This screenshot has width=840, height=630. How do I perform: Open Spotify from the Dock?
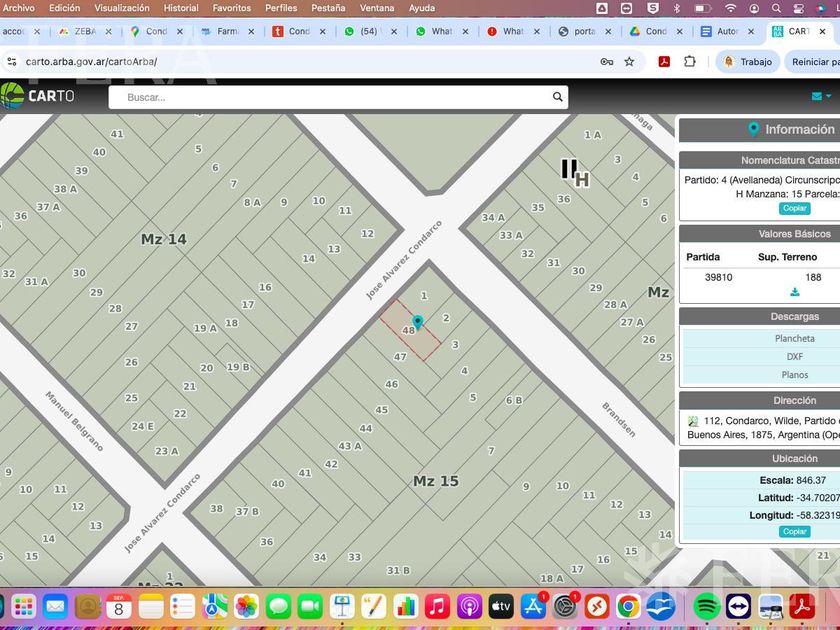(706, 606)
